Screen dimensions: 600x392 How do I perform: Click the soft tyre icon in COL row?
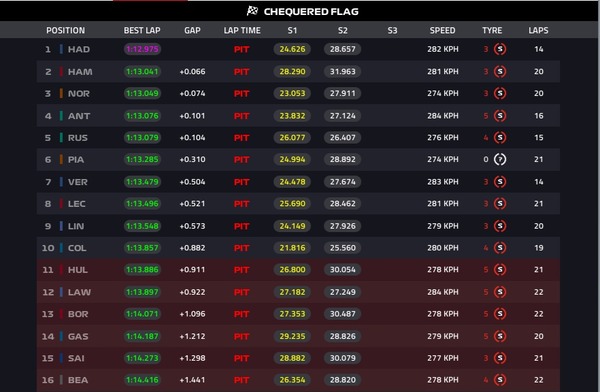[500, 248]
